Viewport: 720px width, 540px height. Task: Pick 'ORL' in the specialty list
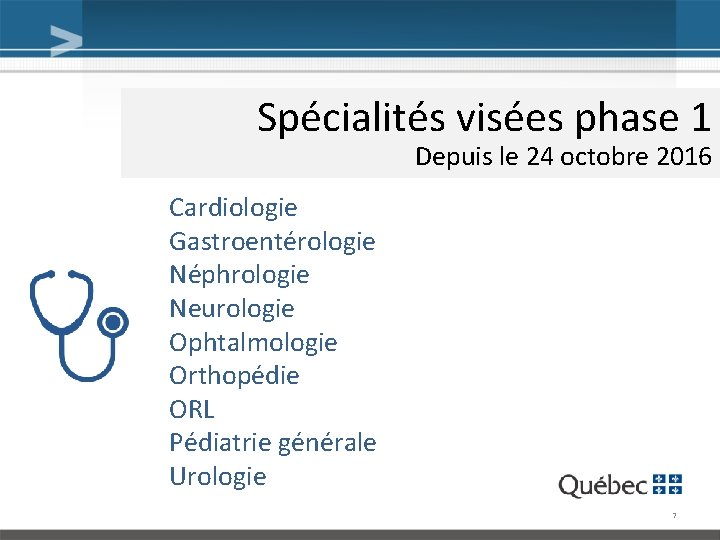click(x=192, y=409)
